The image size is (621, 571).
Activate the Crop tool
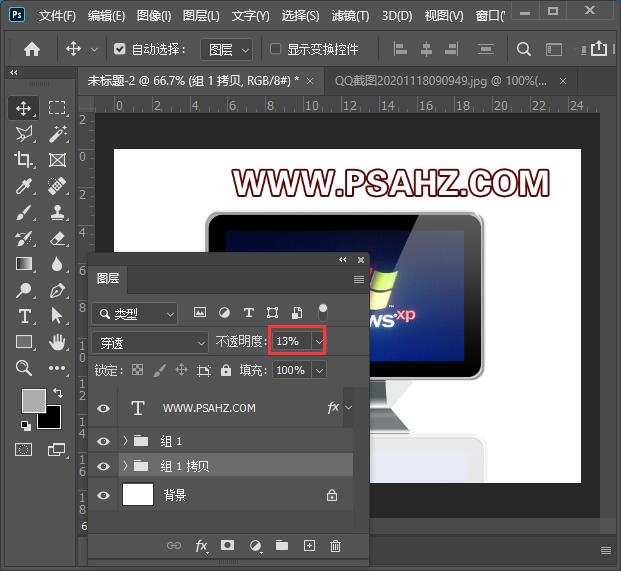[x=24, y=160]
